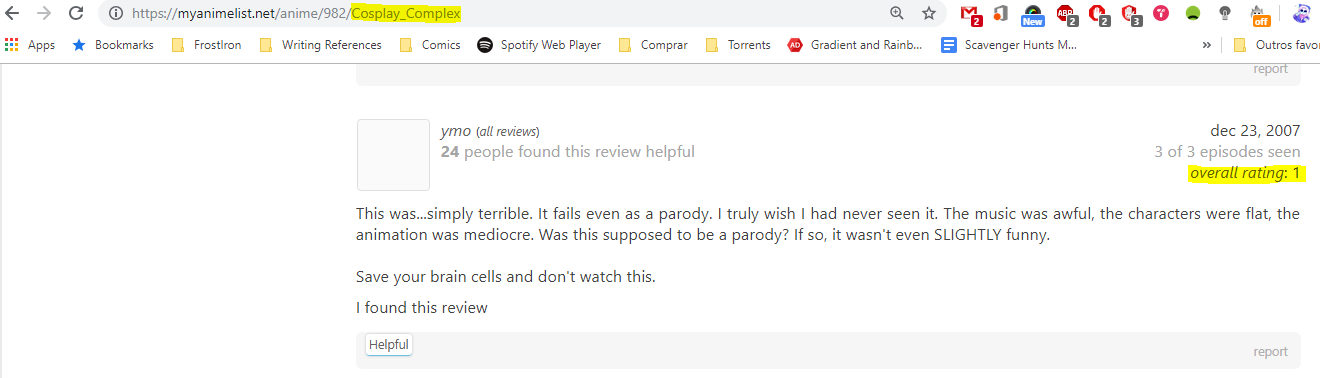Click the Adblock Plus ABP extension icon
This screenshot has height=378, width=1320.
point(1067,14)
